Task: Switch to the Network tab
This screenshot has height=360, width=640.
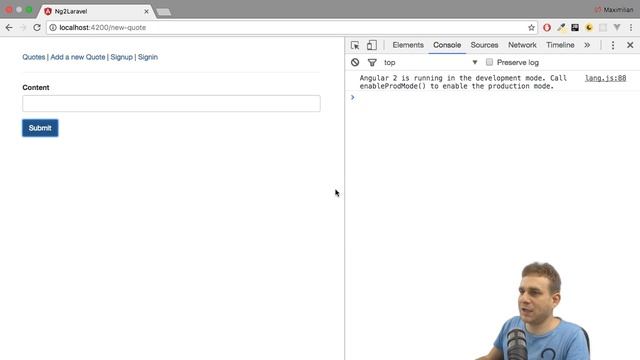Action: [x=522, y=45]
